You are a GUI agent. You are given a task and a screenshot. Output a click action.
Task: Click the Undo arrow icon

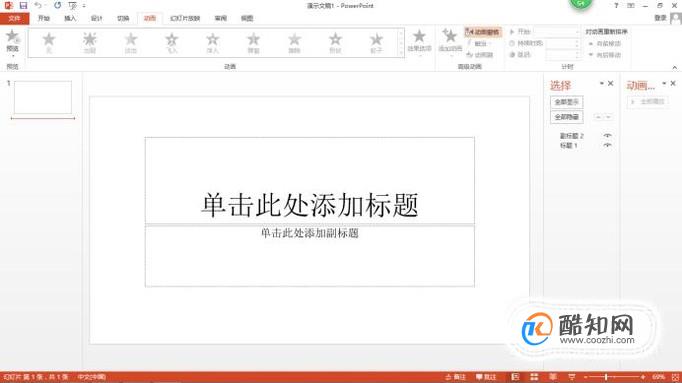point(38,6)
